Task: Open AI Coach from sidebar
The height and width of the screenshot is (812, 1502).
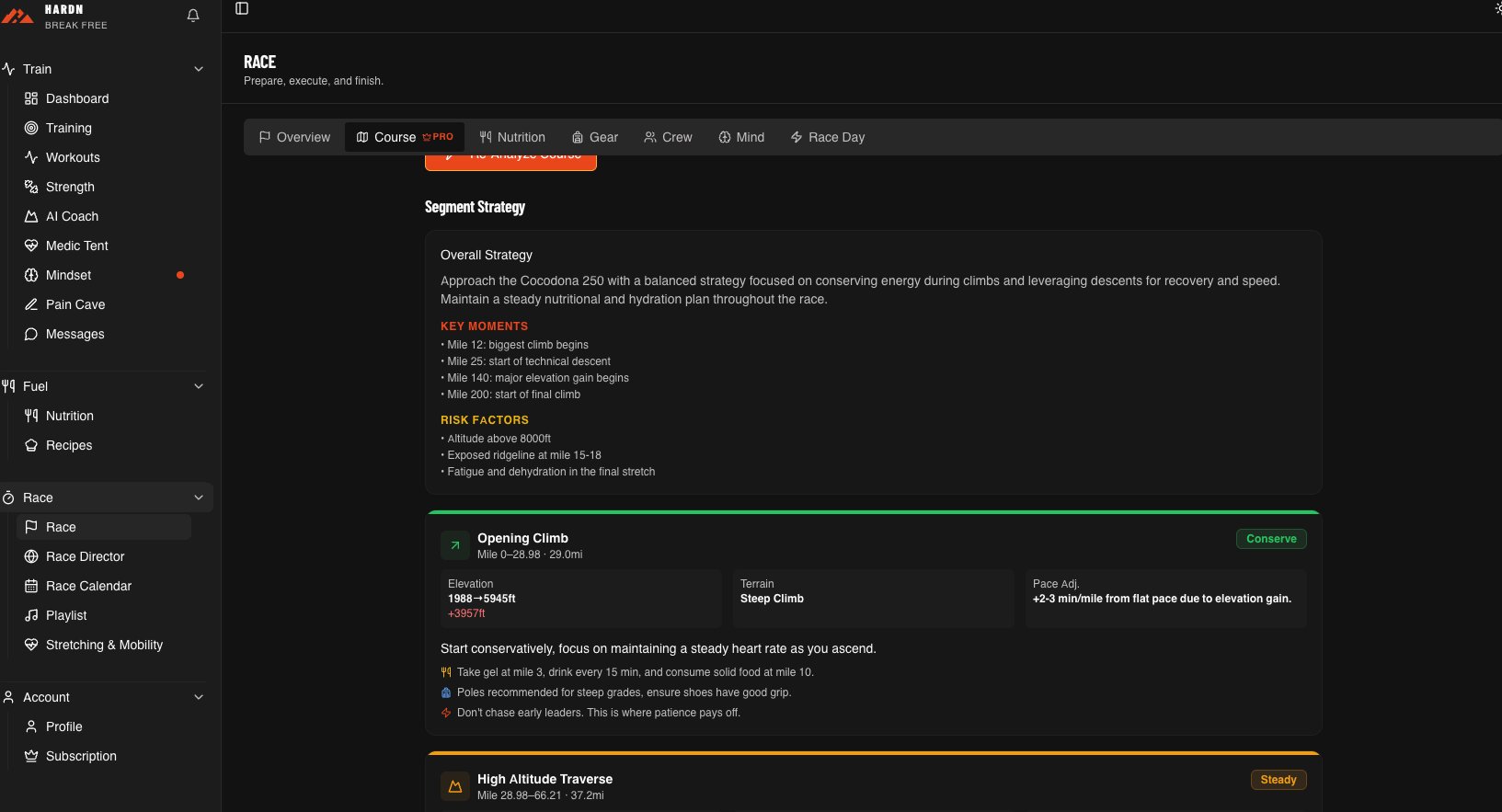Action: click(x=72, y=216)
